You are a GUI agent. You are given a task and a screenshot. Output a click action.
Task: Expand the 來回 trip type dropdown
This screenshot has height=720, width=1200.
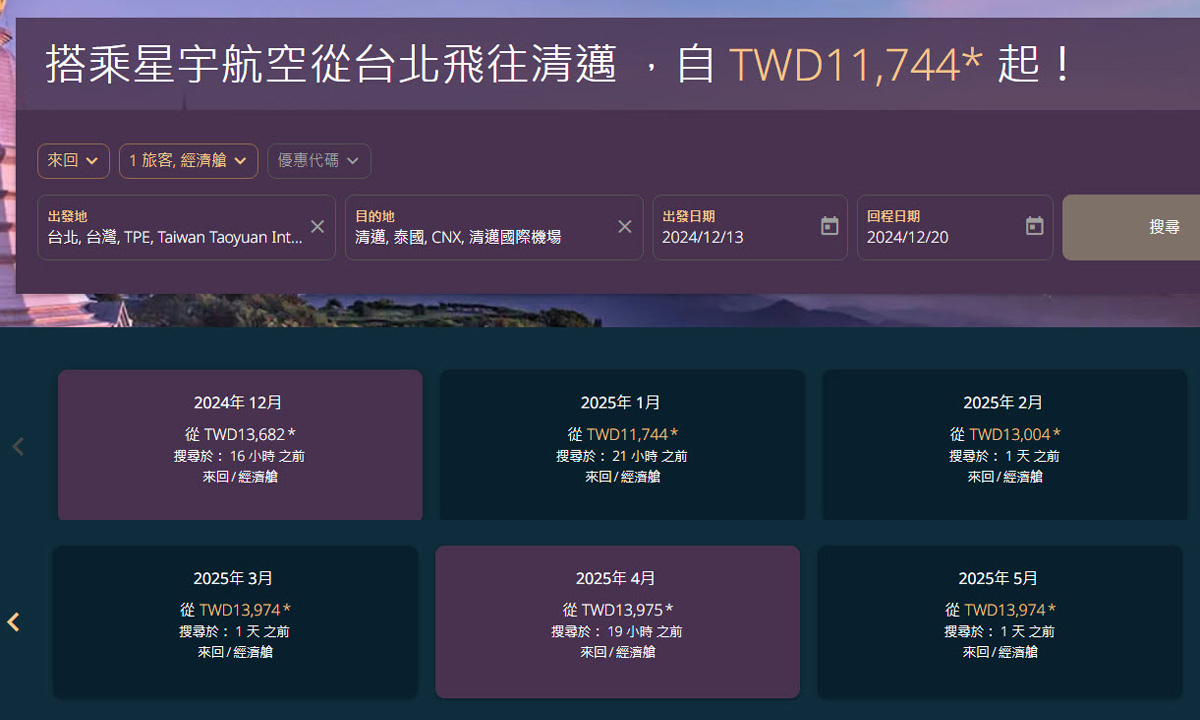click(x=73, y=160)
